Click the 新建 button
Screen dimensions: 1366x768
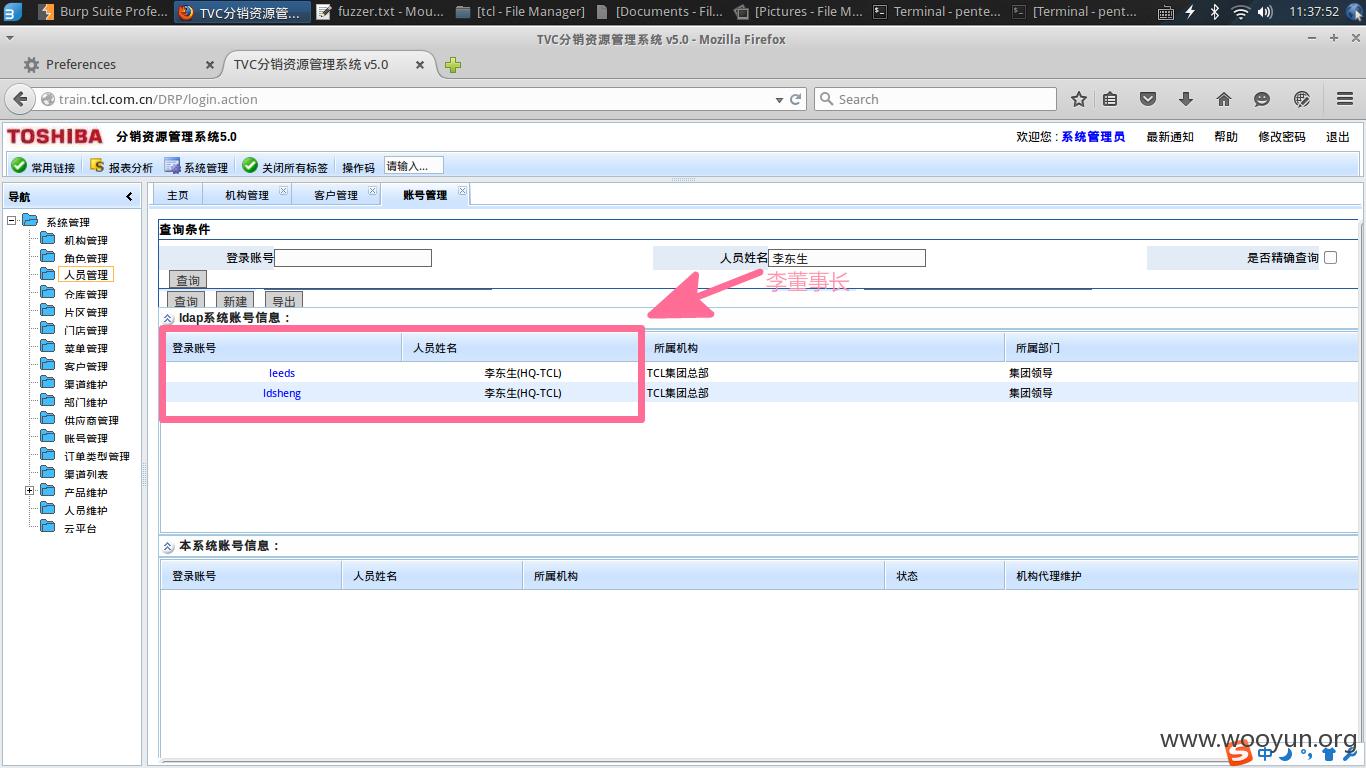235,301
